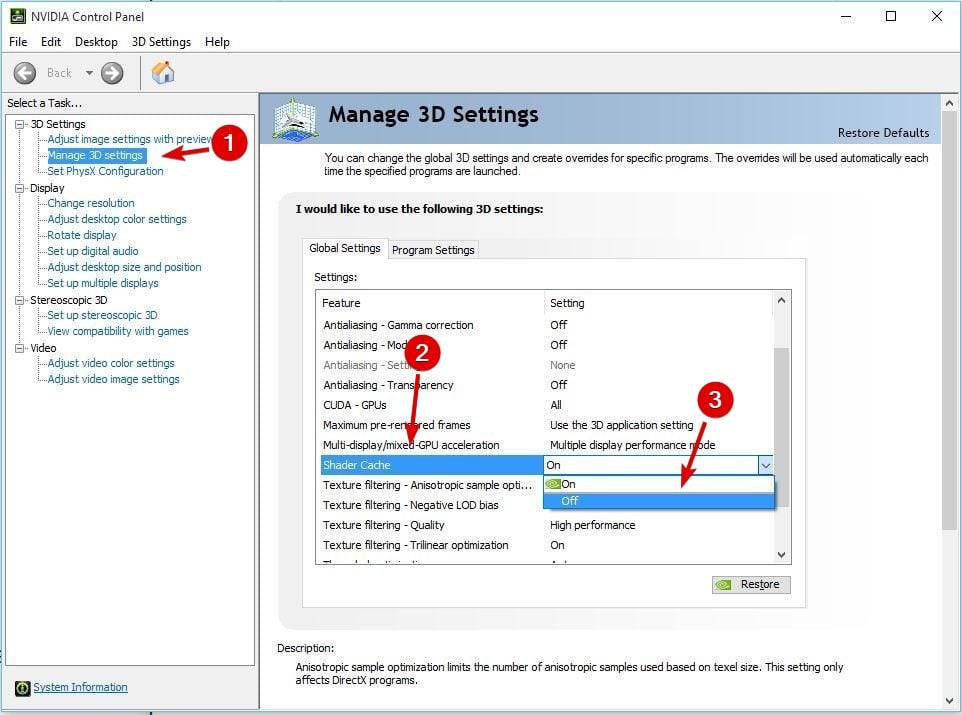Click main panel scroll-down arrow

point(950,701)
